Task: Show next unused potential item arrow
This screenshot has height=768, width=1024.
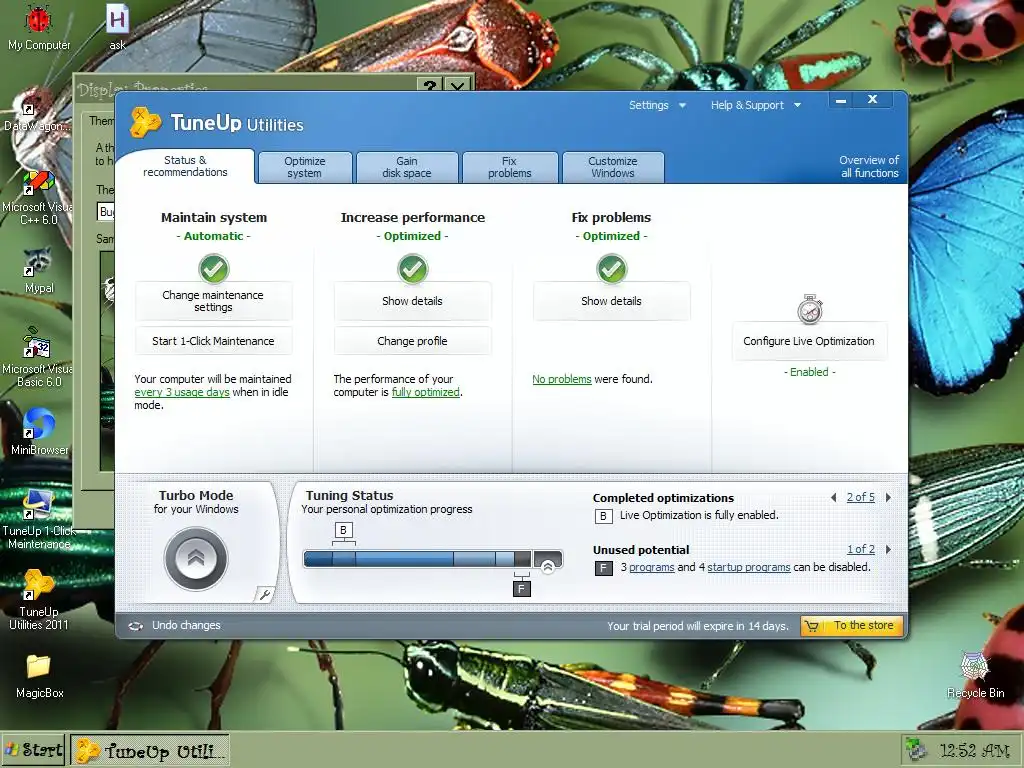Action: pos(888,550)
